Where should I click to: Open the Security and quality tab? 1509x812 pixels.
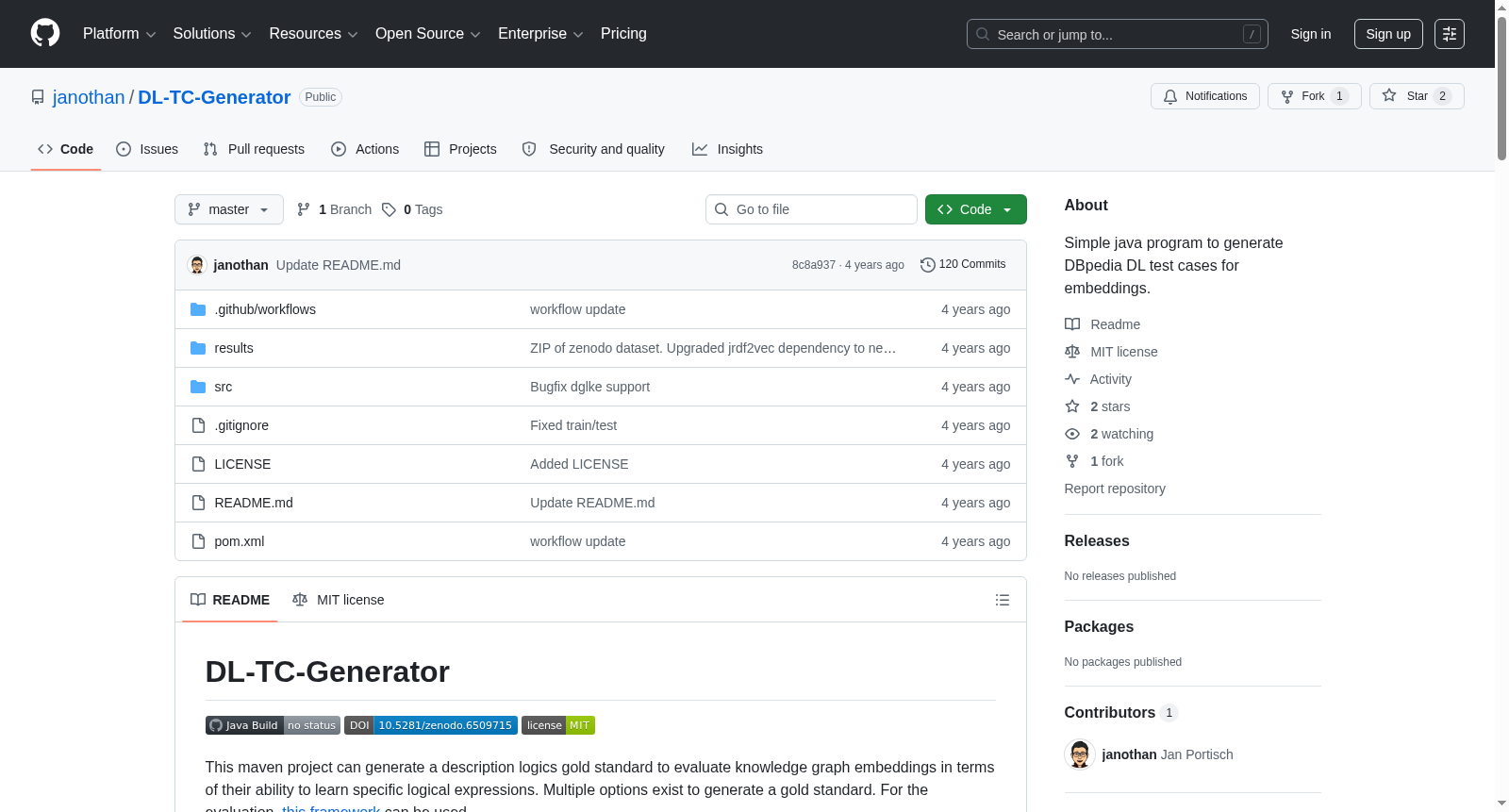pos(593,149)
